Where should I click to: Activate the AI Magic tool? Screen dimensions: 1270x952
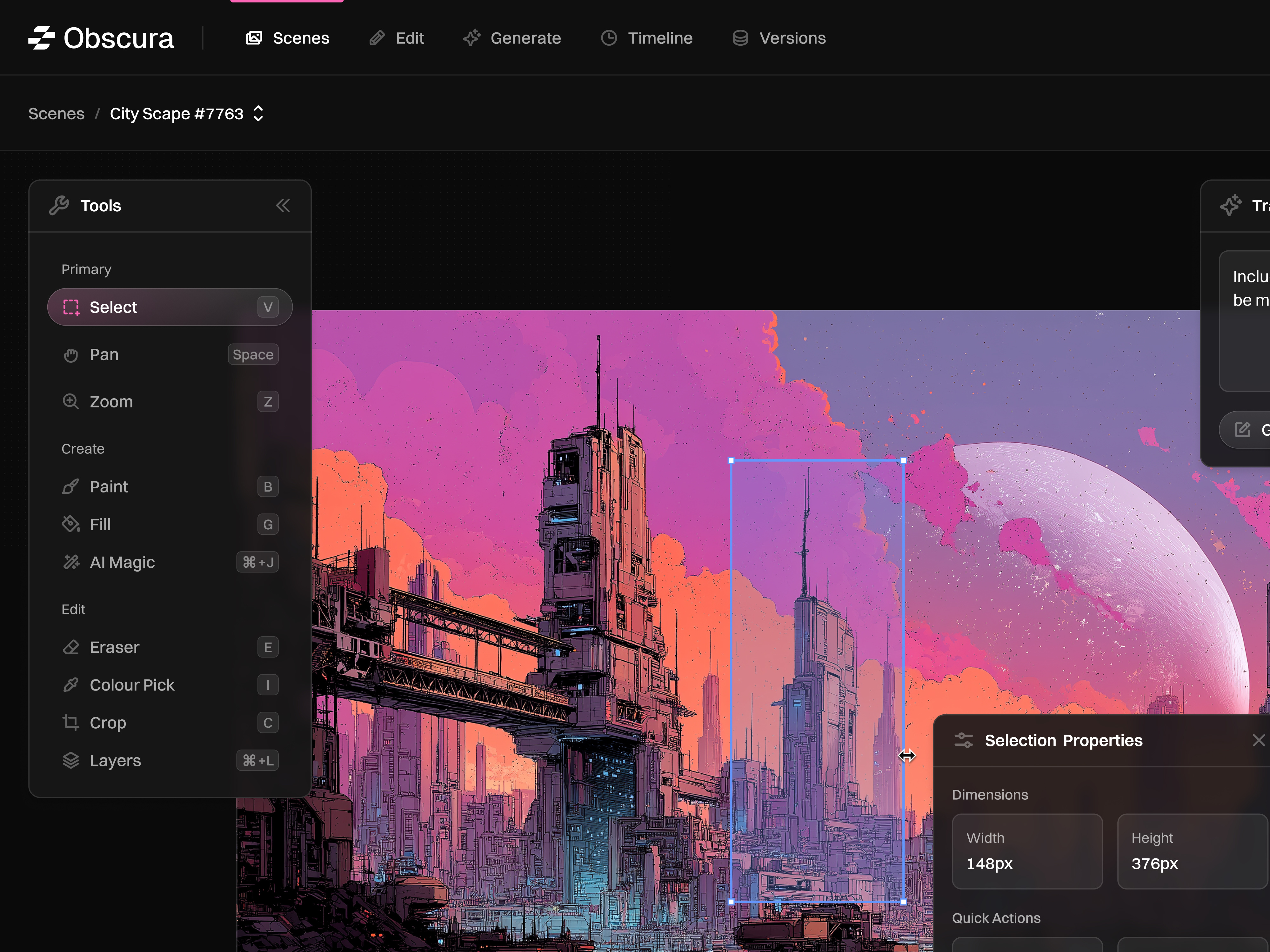(170, 562)
